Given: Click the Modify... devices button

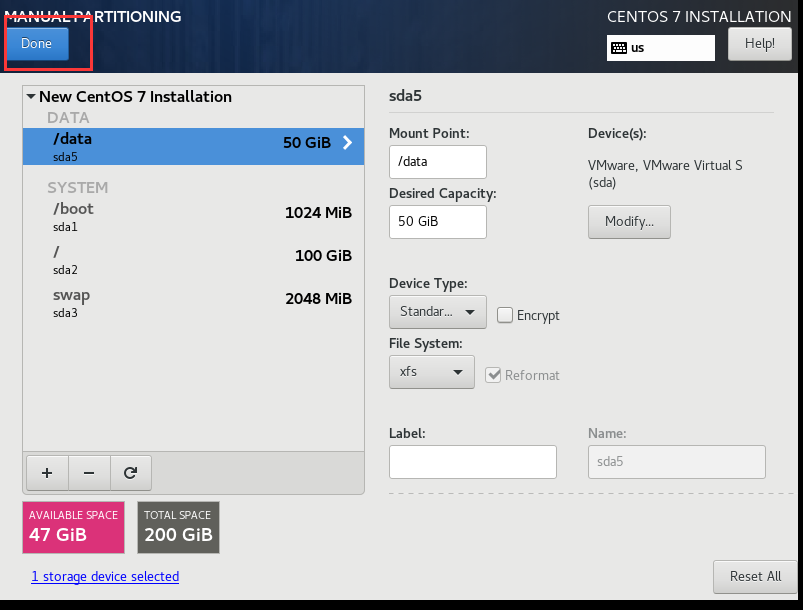Looking at the screenshot, I should pos(629,222).
